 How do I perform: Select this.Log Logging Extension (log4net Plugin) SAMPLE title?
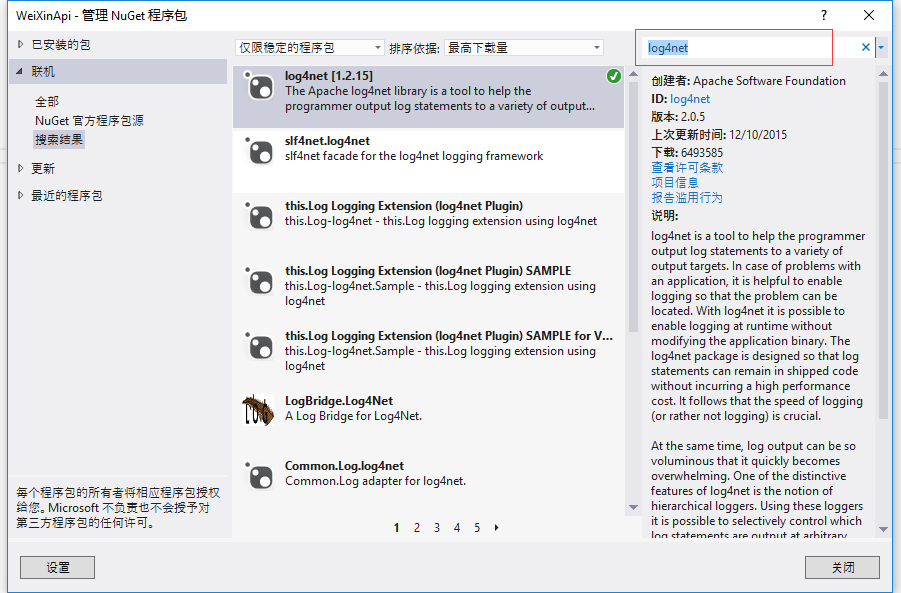(428, 271)
